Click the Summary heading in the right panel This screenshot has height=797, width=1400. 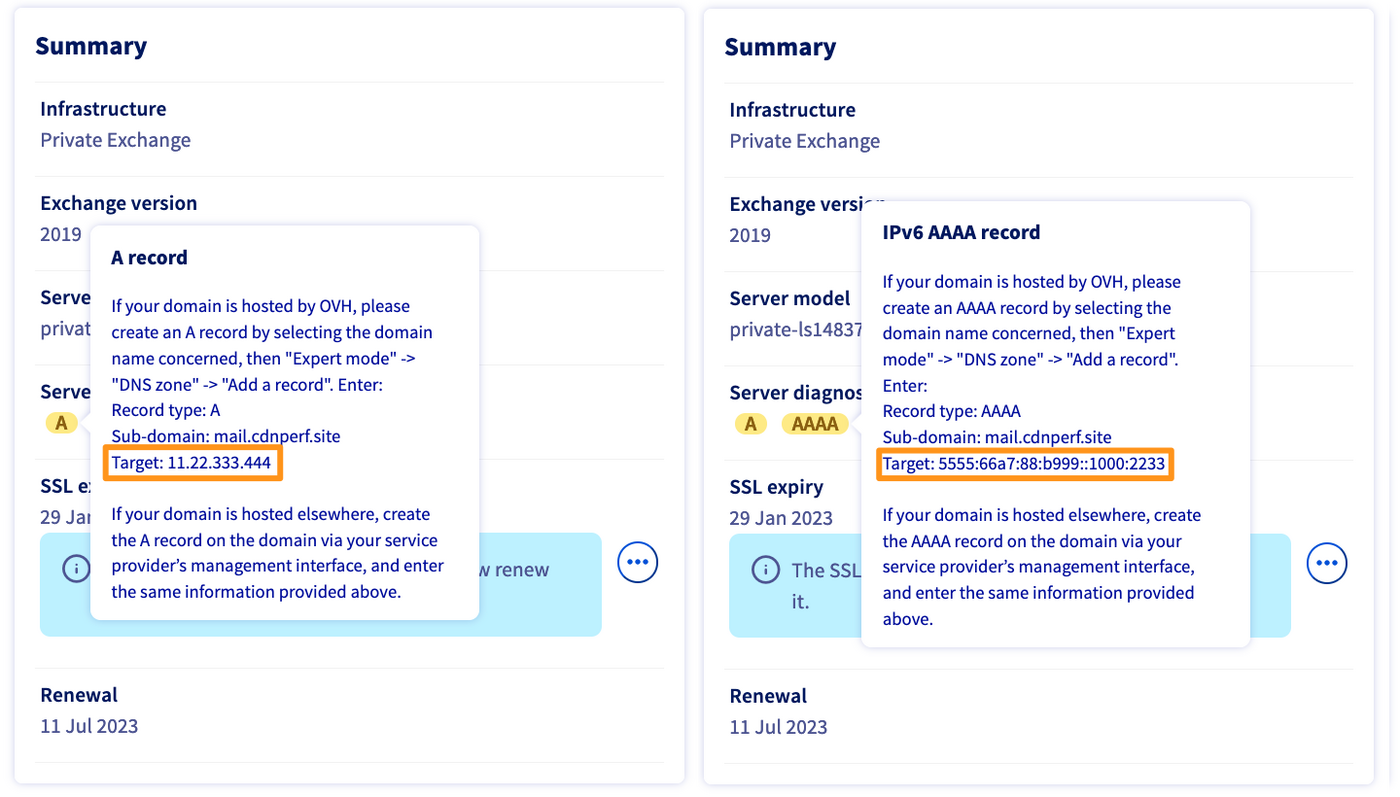(x=780, y=47)
